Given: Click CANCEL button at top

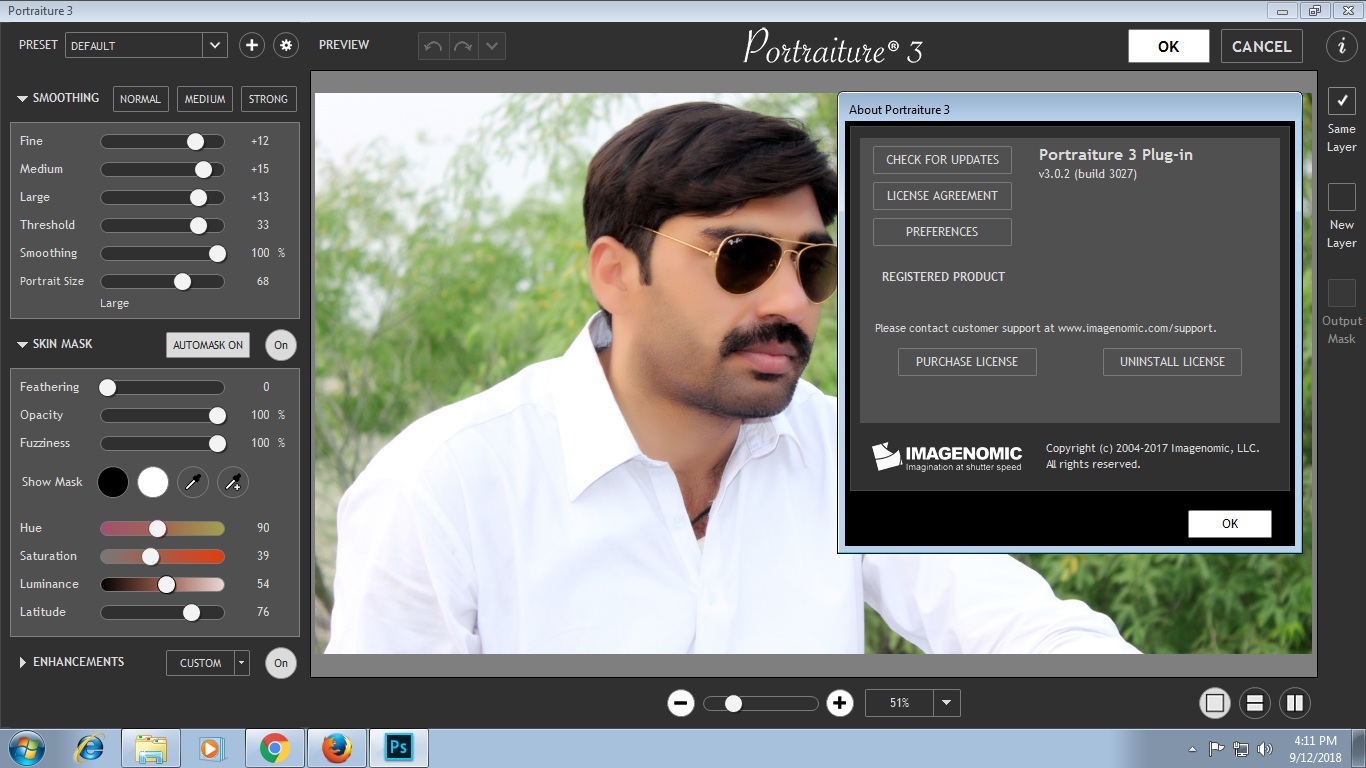Looking at the screenshot, I should pyautogui.click(x=1262, y=46).
